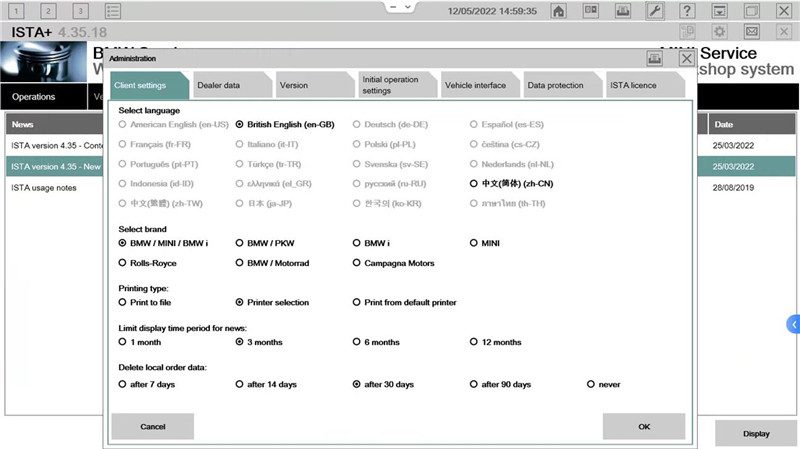Click the printer icon in top toolbar
This screenshot has height=449, width=800.
(x=623, y=10)
